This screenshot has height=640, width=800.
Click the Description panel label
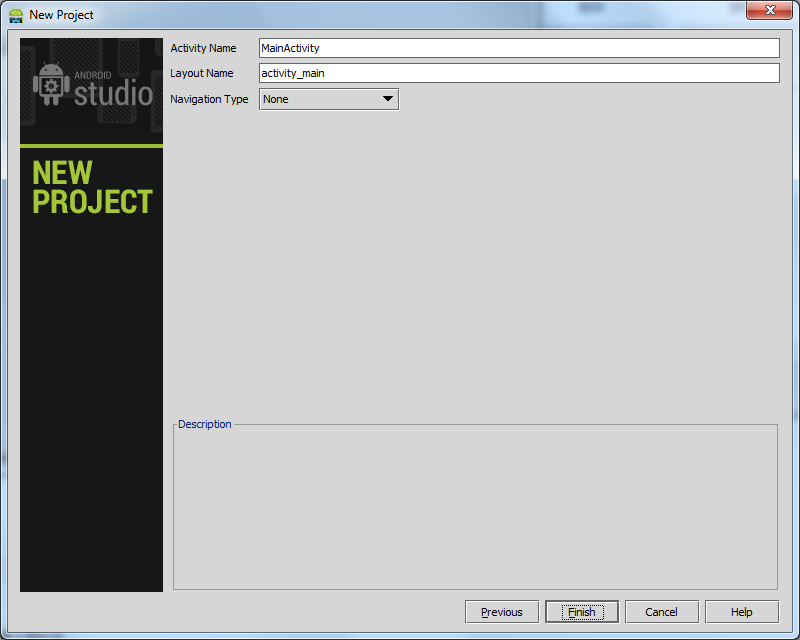coord(204,423)
